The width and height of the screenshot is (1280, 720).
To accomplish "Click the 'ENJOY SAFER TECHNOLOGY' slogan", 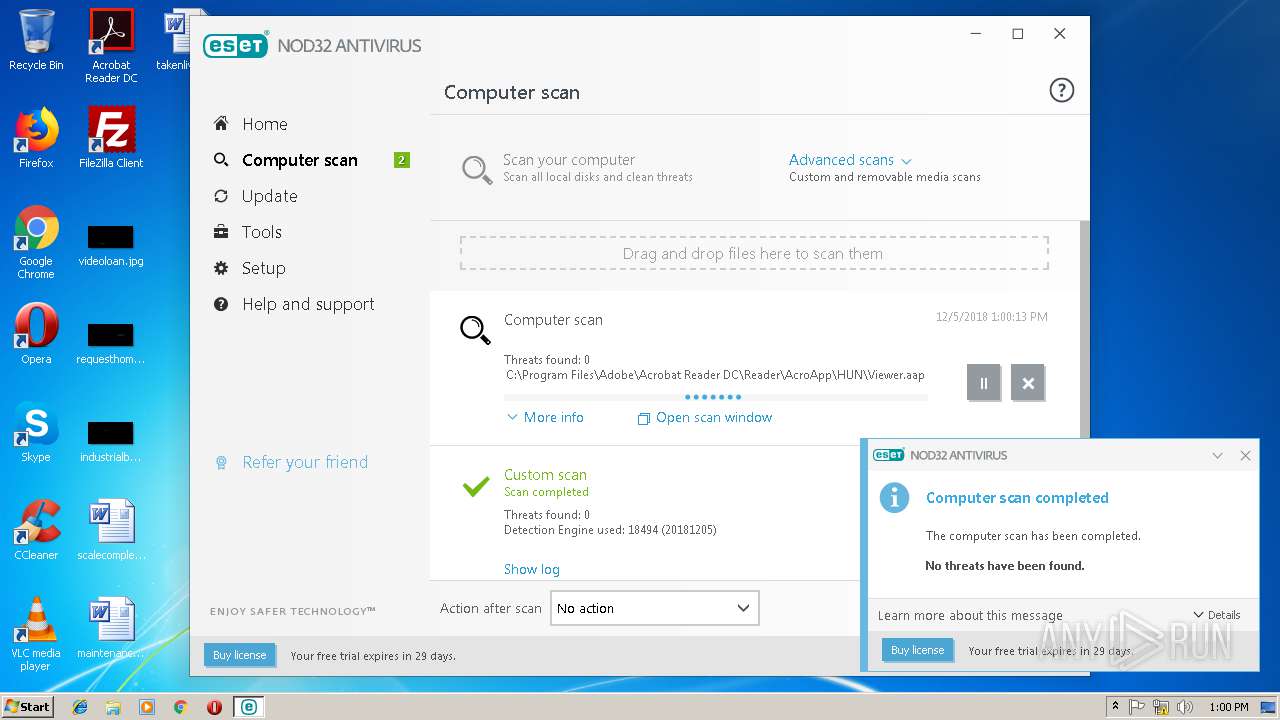I will 293,611.
